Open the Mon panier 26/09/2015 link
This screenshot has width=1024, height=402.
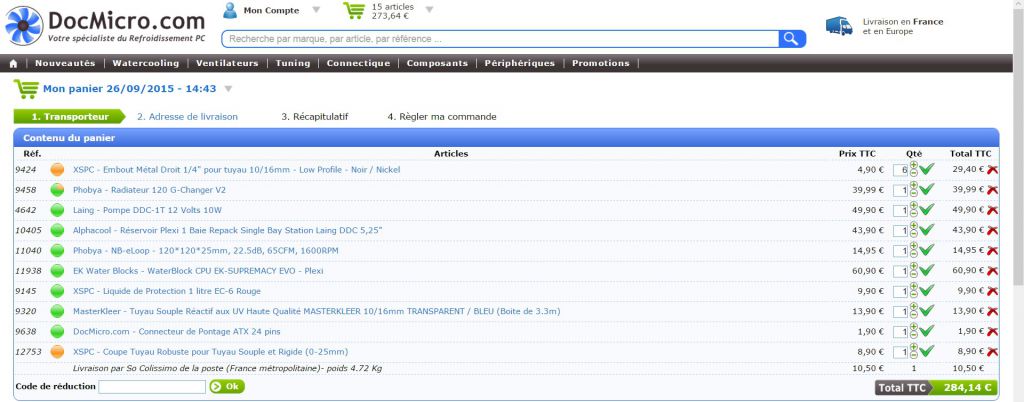click(129, 89)
